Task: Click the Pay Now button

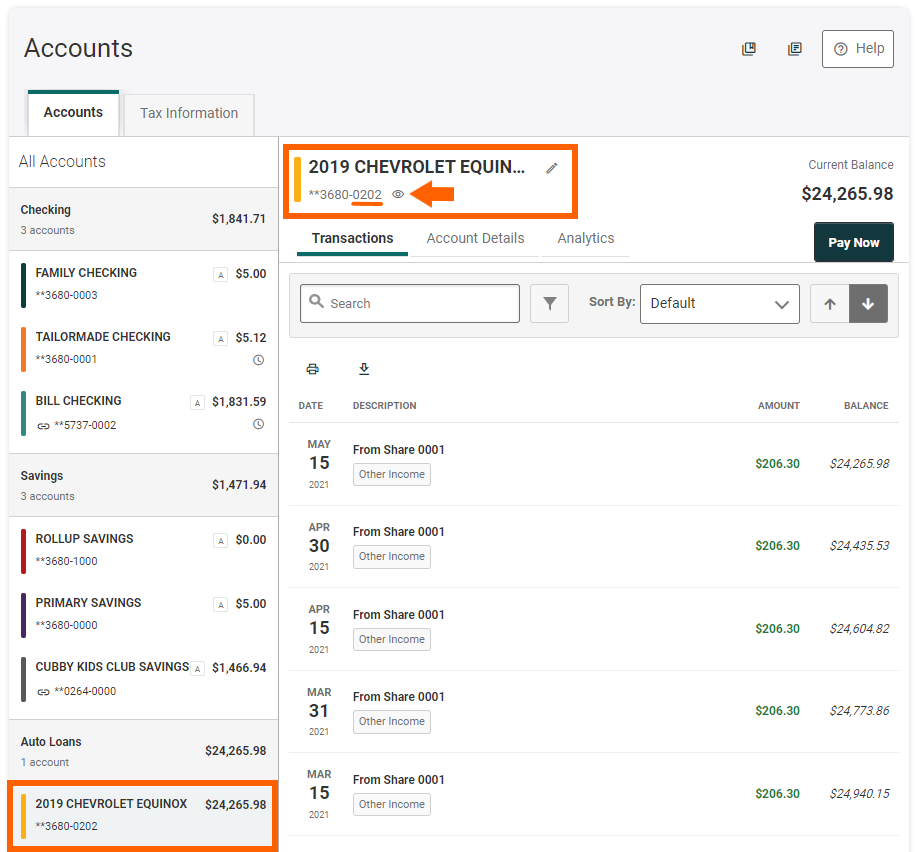Action: coord(854,242)
